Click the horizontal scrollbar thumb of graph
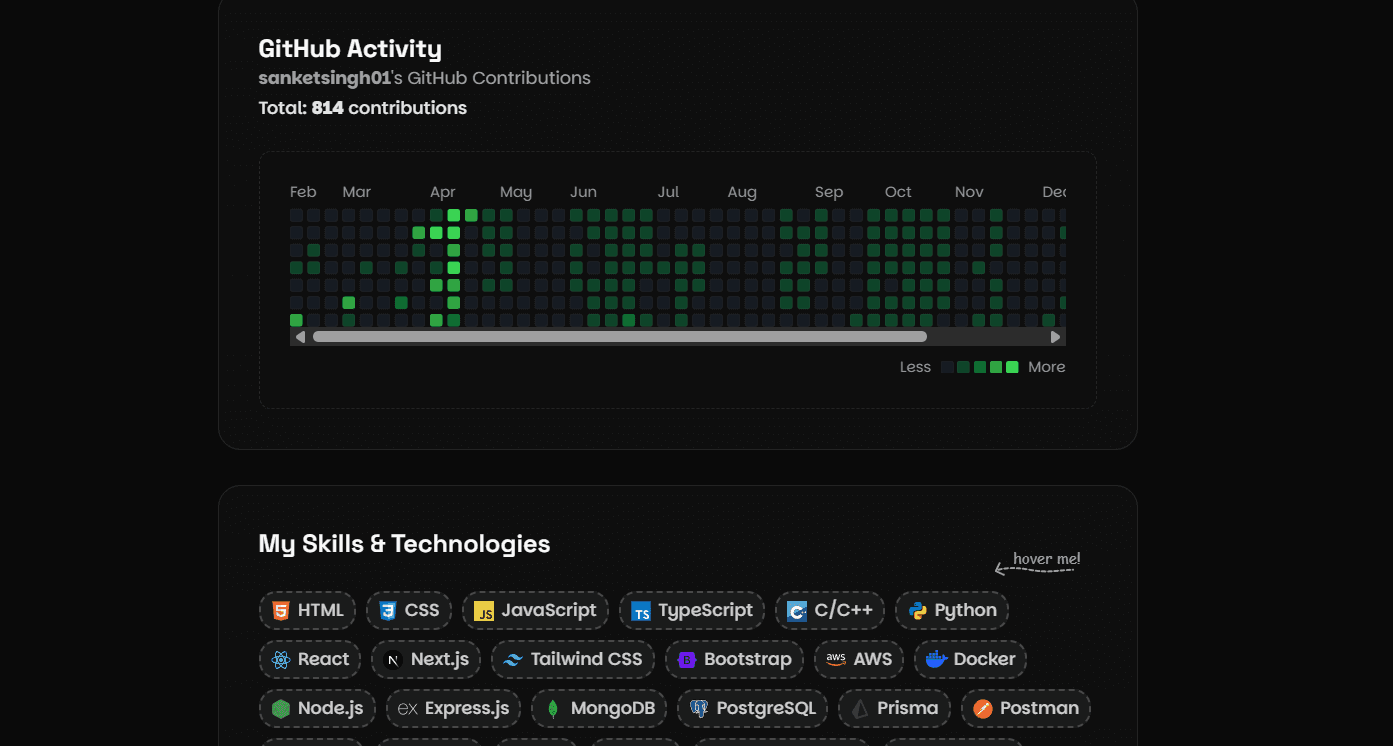The image size is (1393, 746). pyautogui.click(x=620, y=337)
